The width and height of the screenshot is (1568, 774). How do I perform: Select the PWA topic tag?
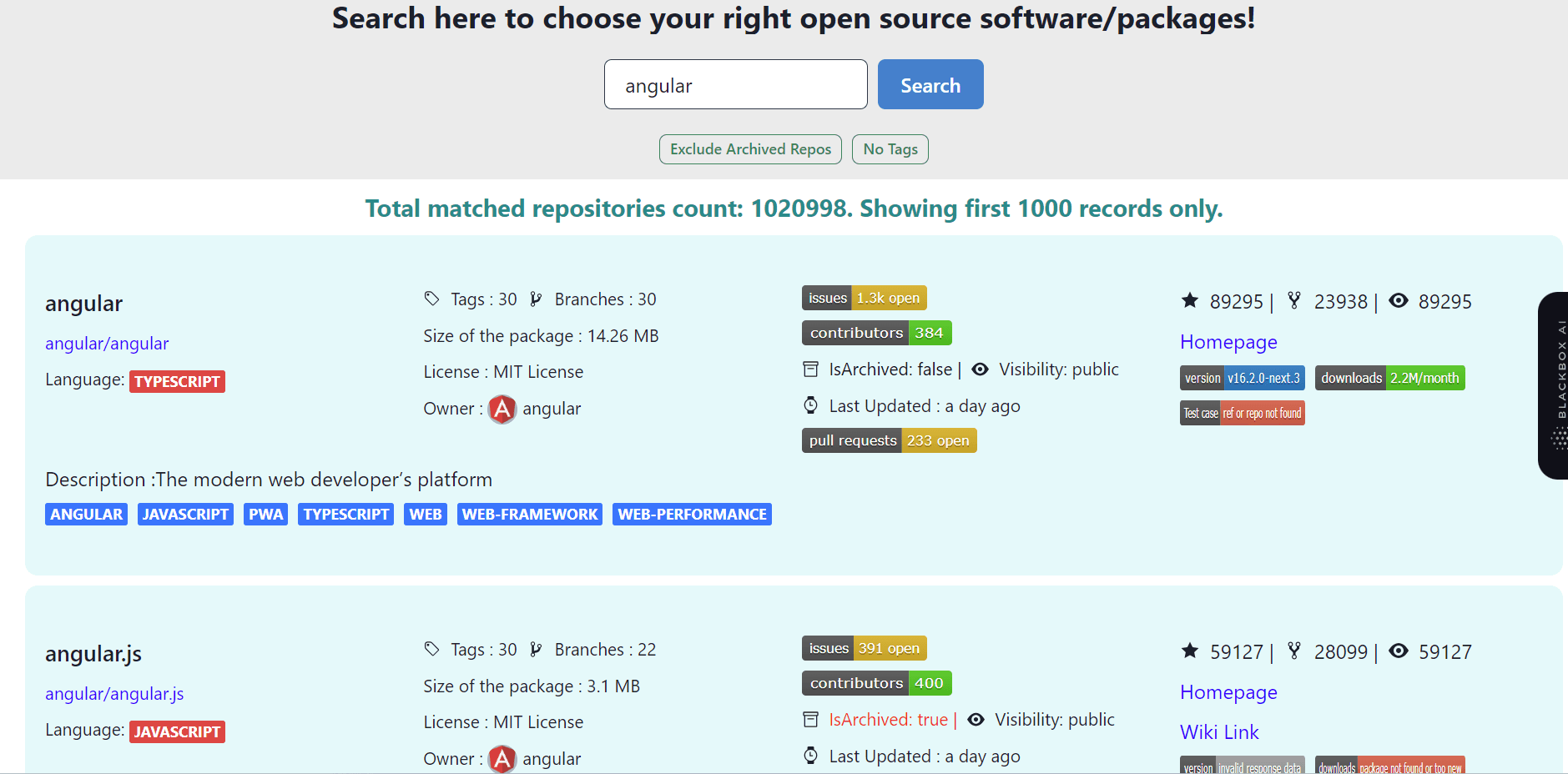265,515
